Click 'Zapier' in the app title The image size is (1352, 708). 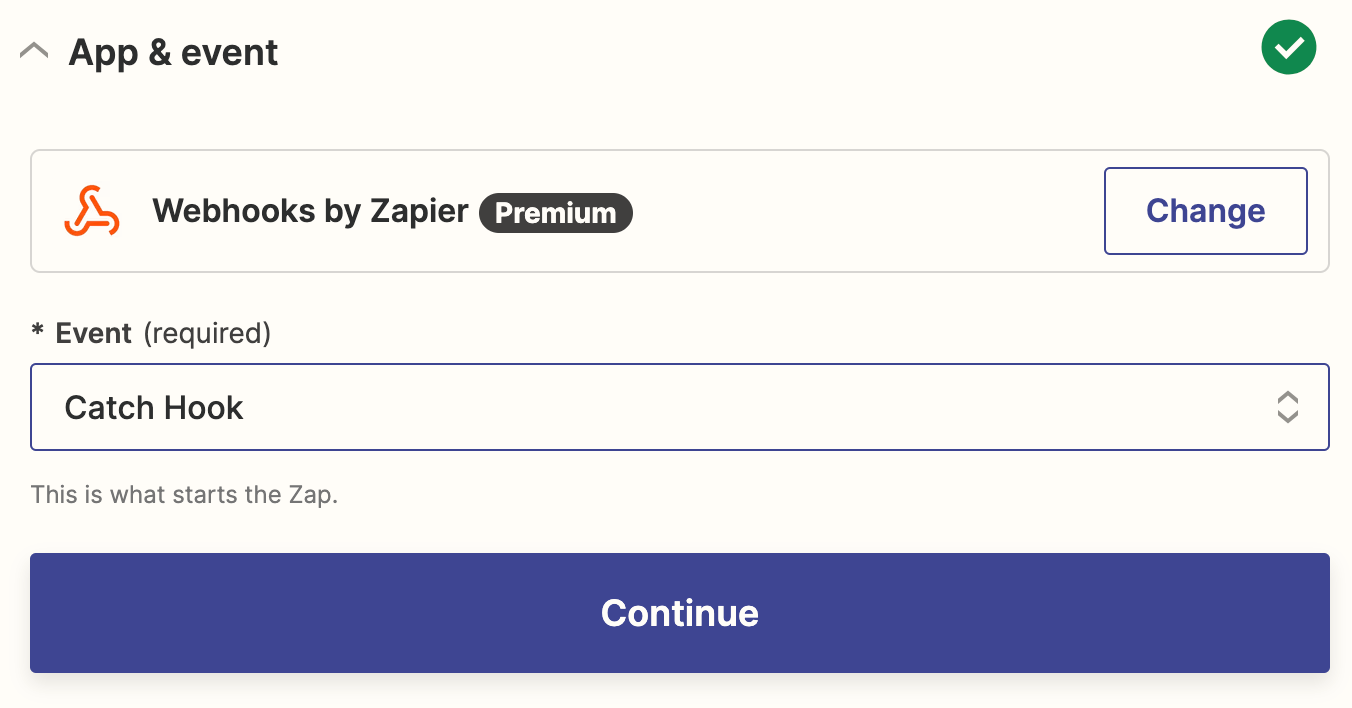[x=419, y=211]
